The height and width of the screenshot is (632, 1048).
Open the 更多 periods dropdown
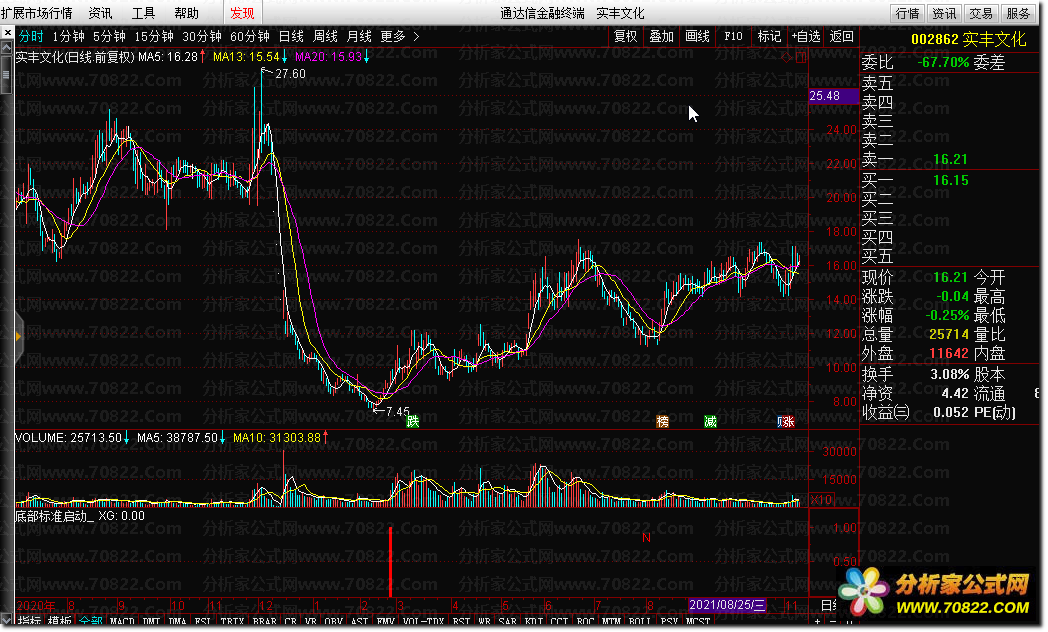tap(393, 36)
